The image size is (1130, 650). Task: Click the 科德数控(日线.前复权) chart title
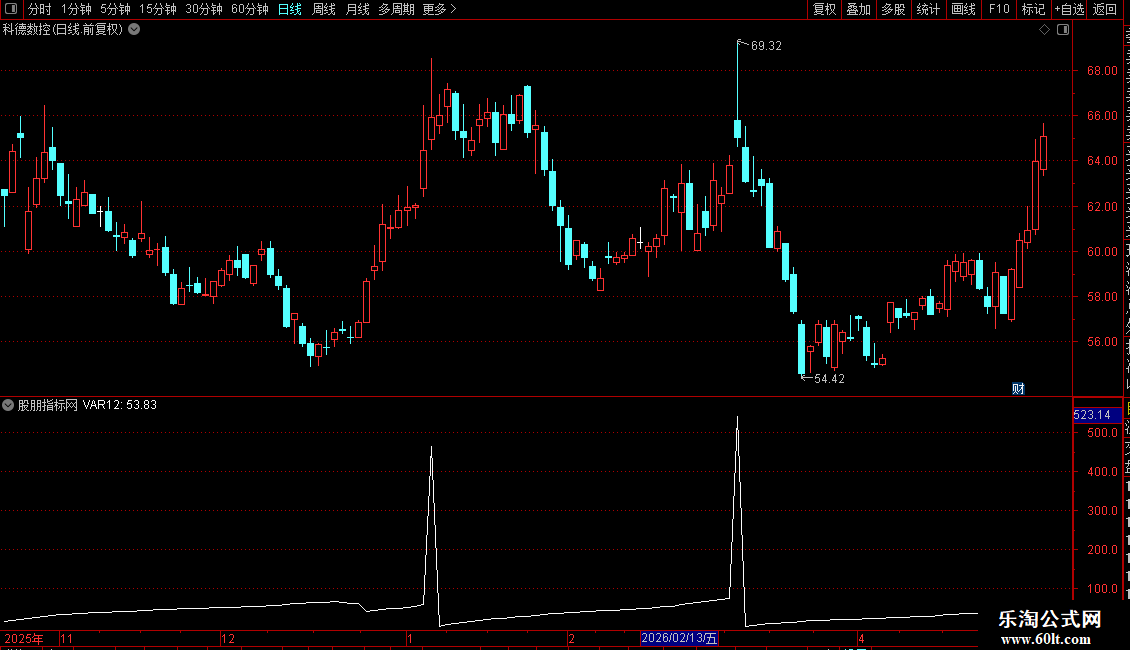point(63,30)
